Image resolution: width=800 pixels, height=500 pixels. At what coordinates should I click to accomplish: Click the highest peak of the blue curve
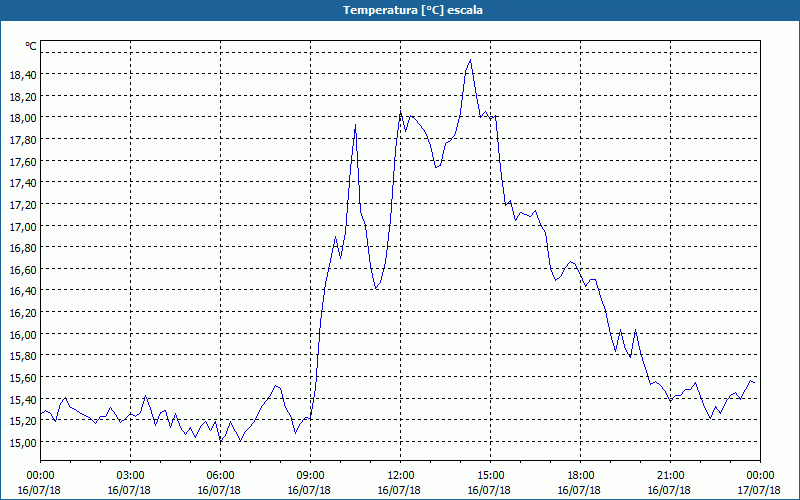point(470,60)
